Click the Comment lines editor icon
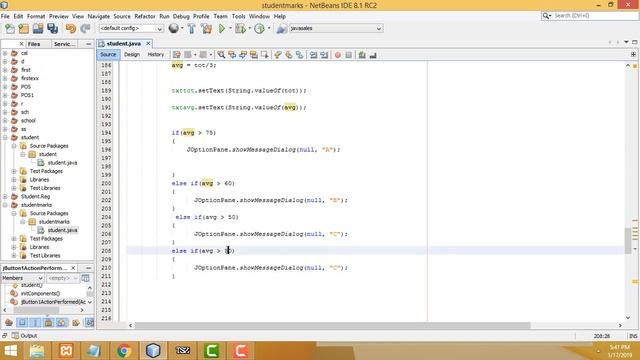640x360 pixels. click(362, 55)
